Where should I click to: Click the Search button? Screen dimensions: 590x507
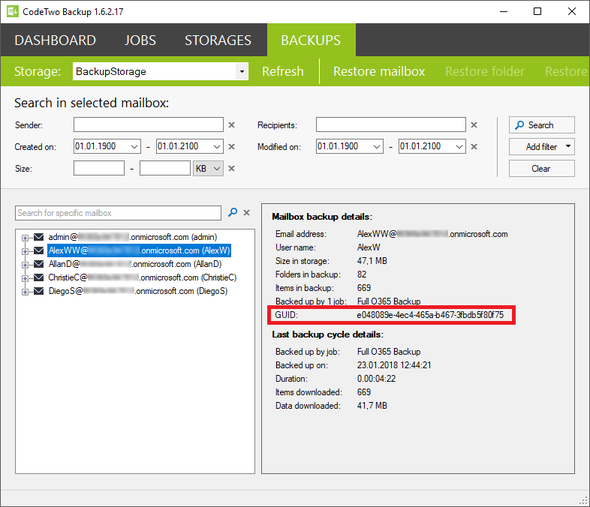[541, 125]
